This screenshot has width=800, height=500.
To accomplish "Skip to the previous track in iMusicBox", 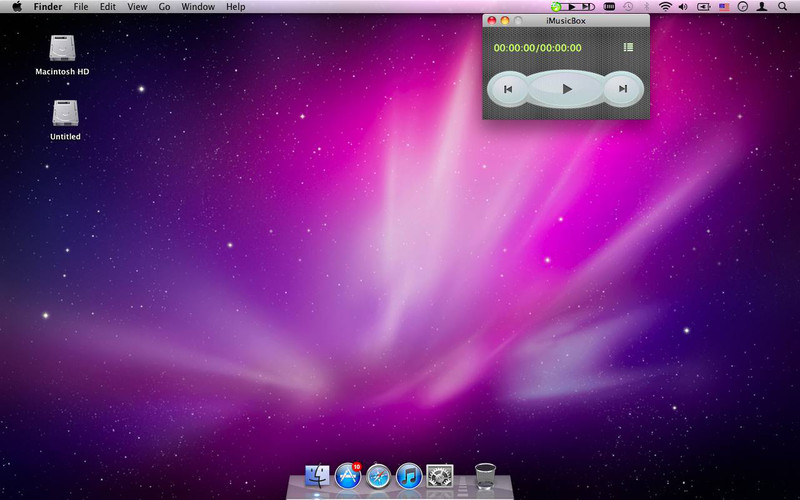I will click(508, 89).
